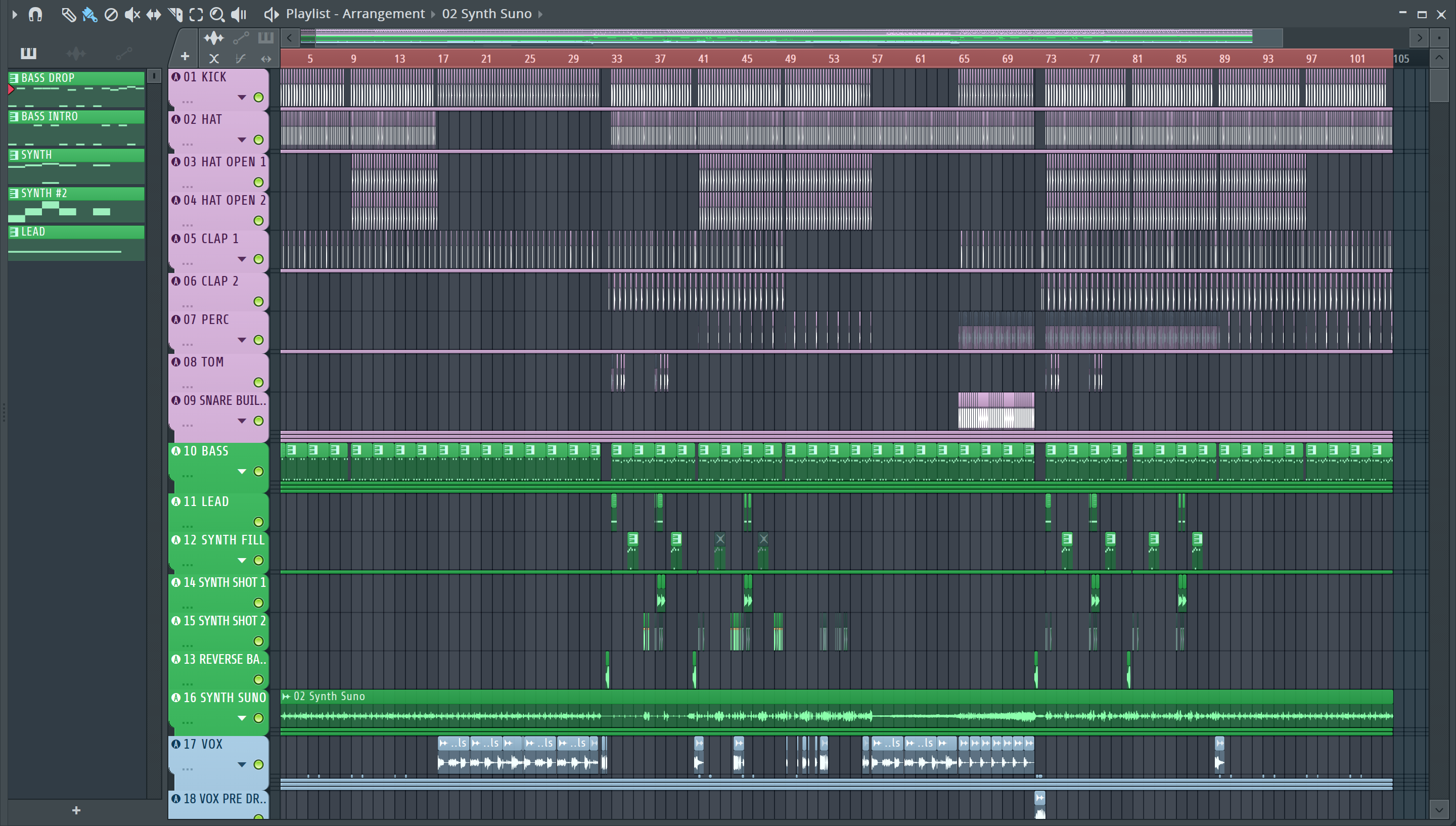
Task: Select pattern clip focus piano icon
Action: pos(265,38)
